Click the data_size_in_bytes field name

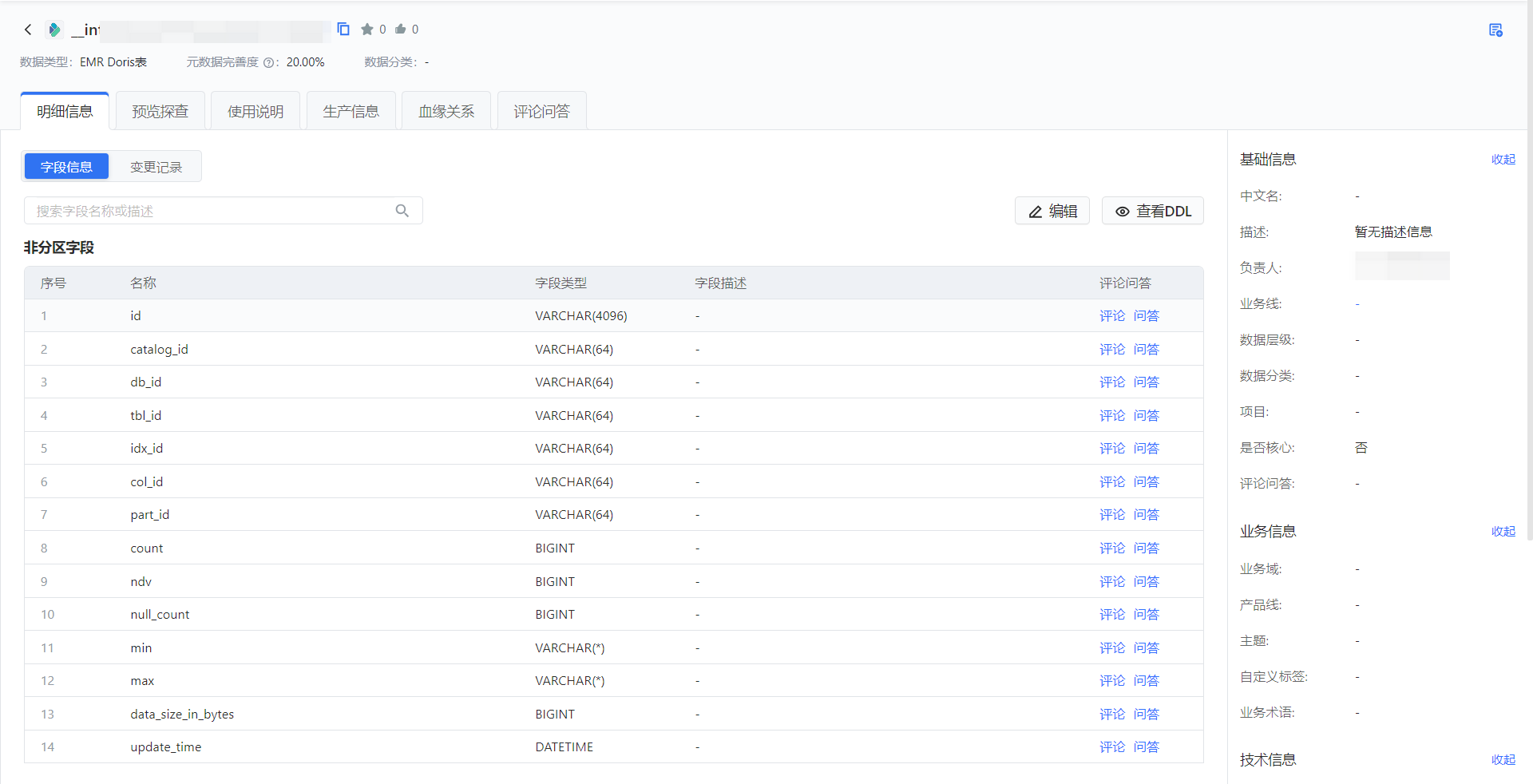pos(182,715)
